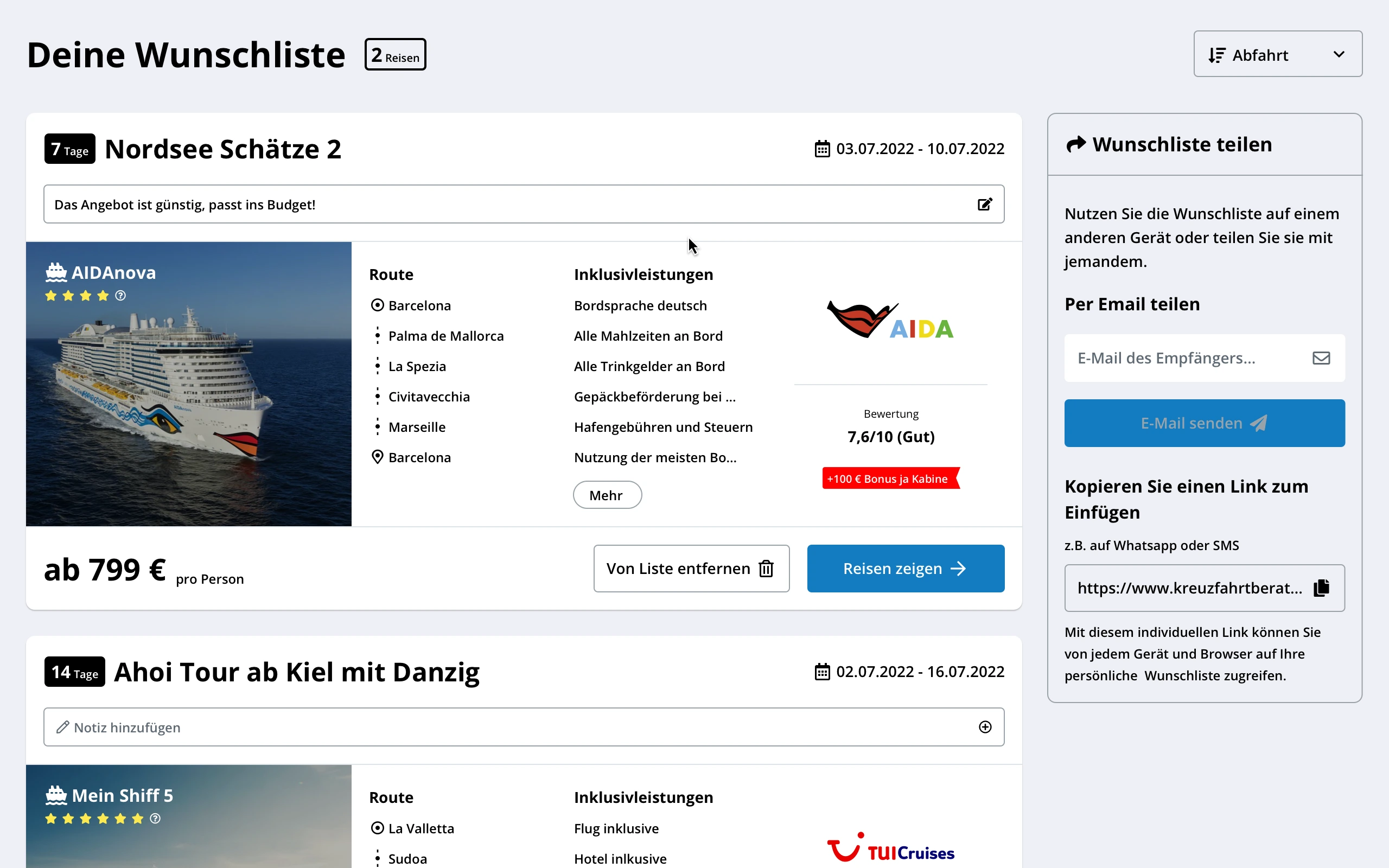Show trips with Reisen zeigen
1389x868 pixels.
906,569
